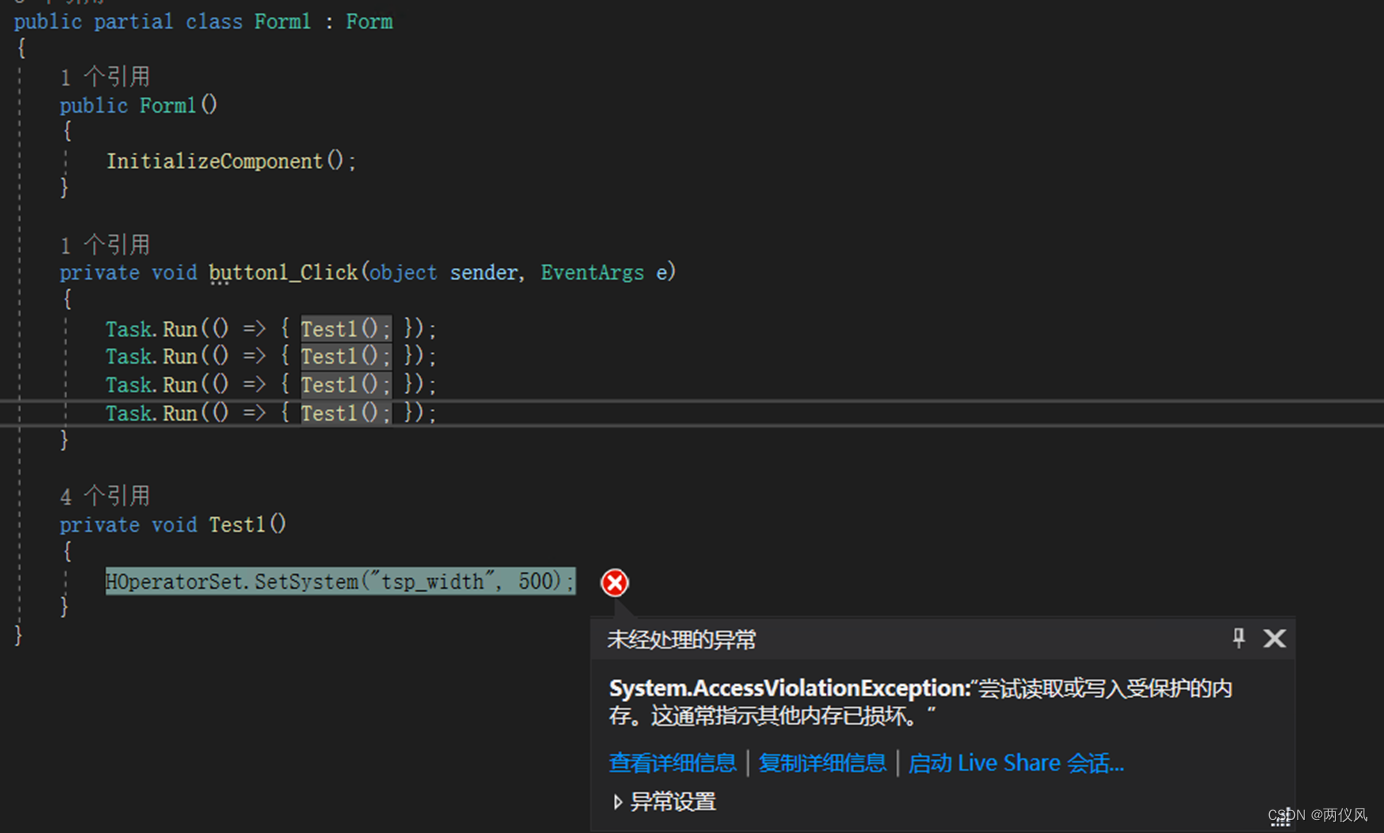Click the highlighted HOperatorSet.SetSystem line

point(340,581)
